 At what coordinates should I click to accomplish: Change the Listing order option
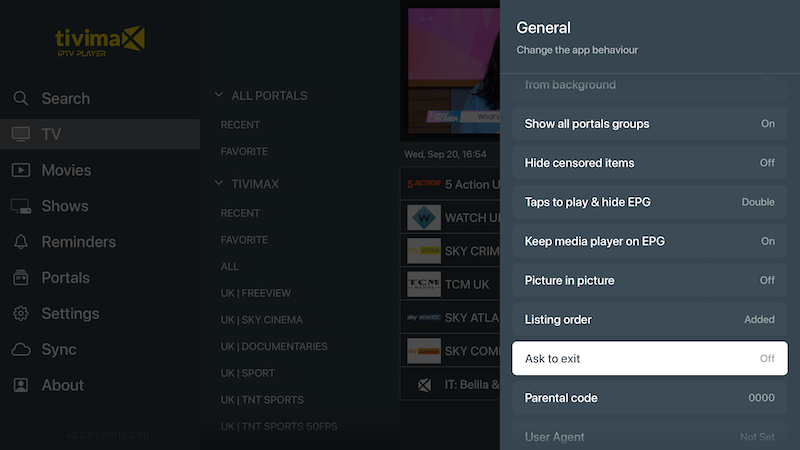point(649,319)
